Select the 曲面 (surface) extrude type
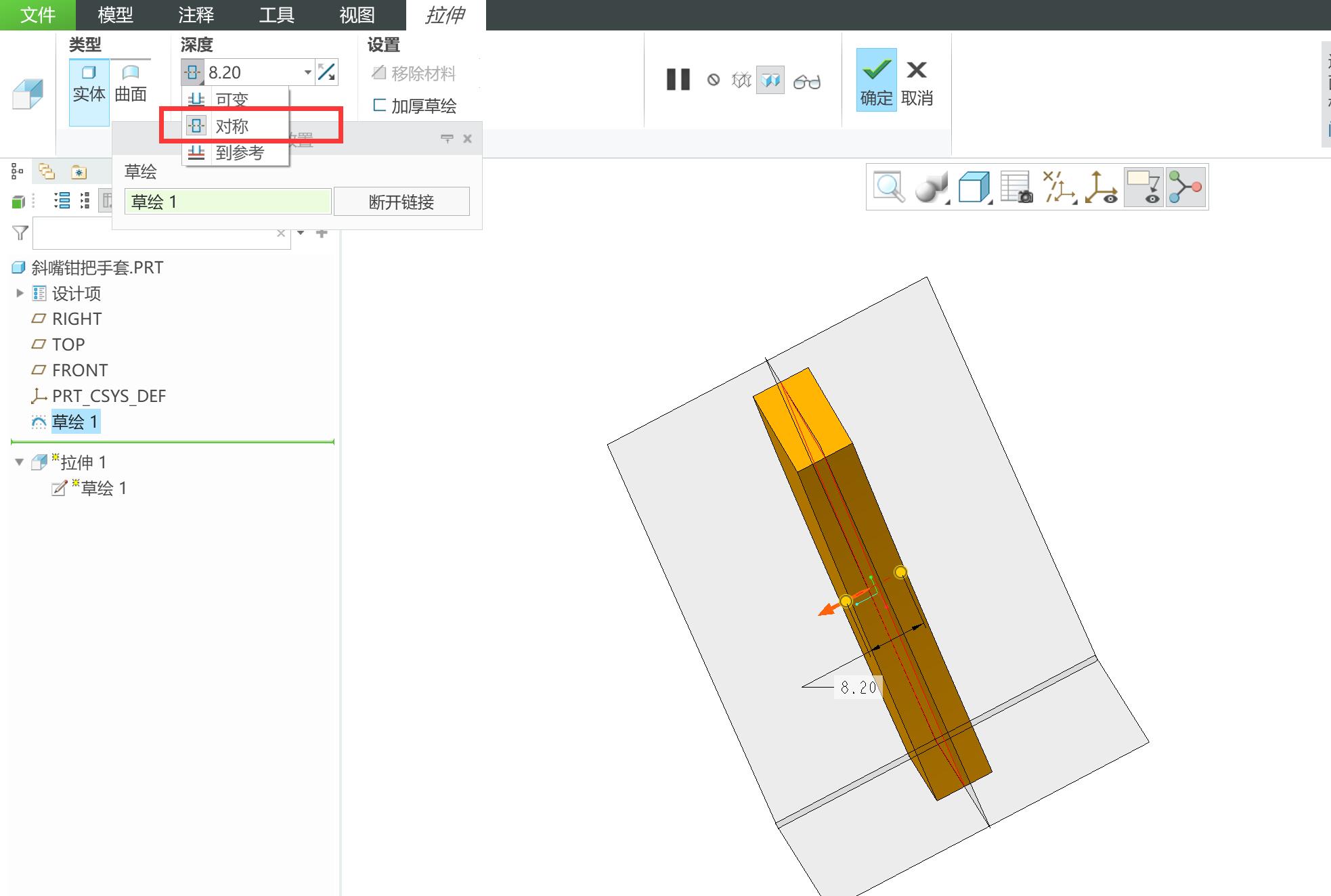 pos(131,85)
